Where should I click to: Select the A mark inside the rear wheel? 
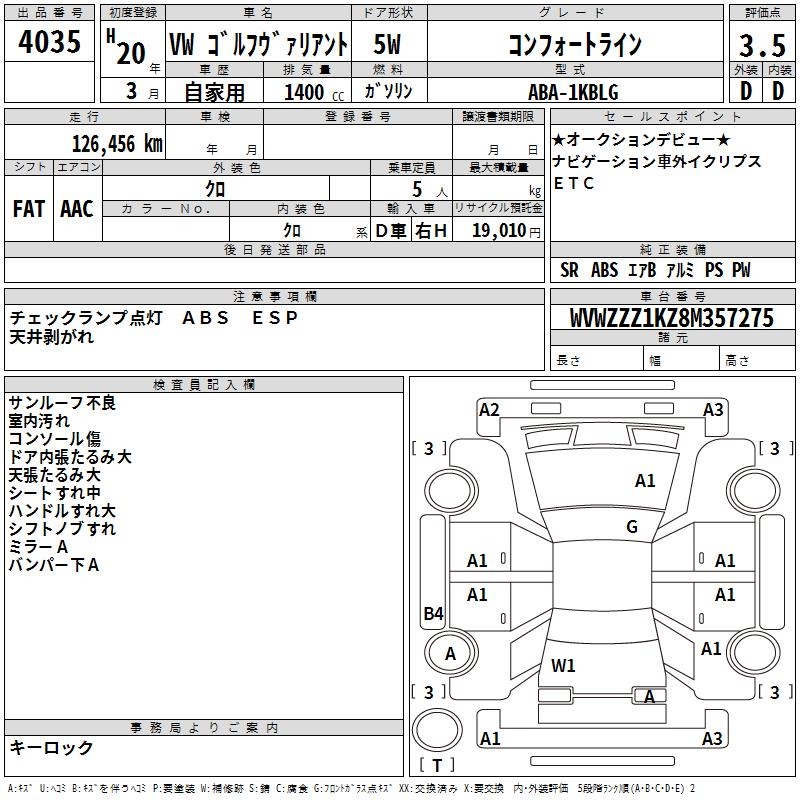point(450,654)
